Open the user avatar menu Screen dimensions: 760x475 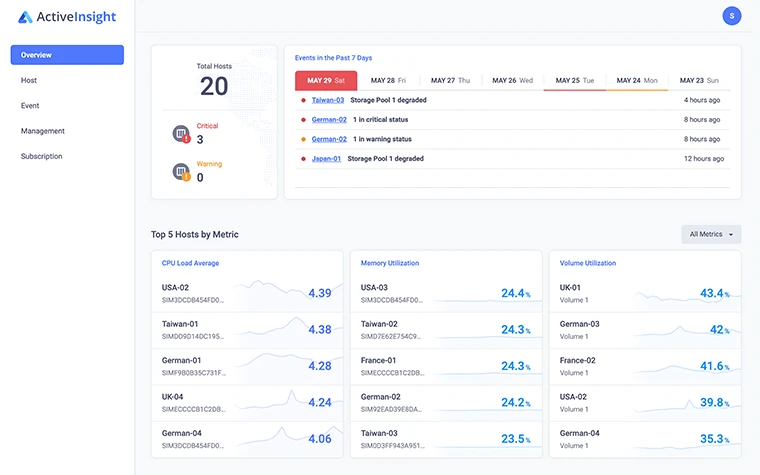(732, 16)
